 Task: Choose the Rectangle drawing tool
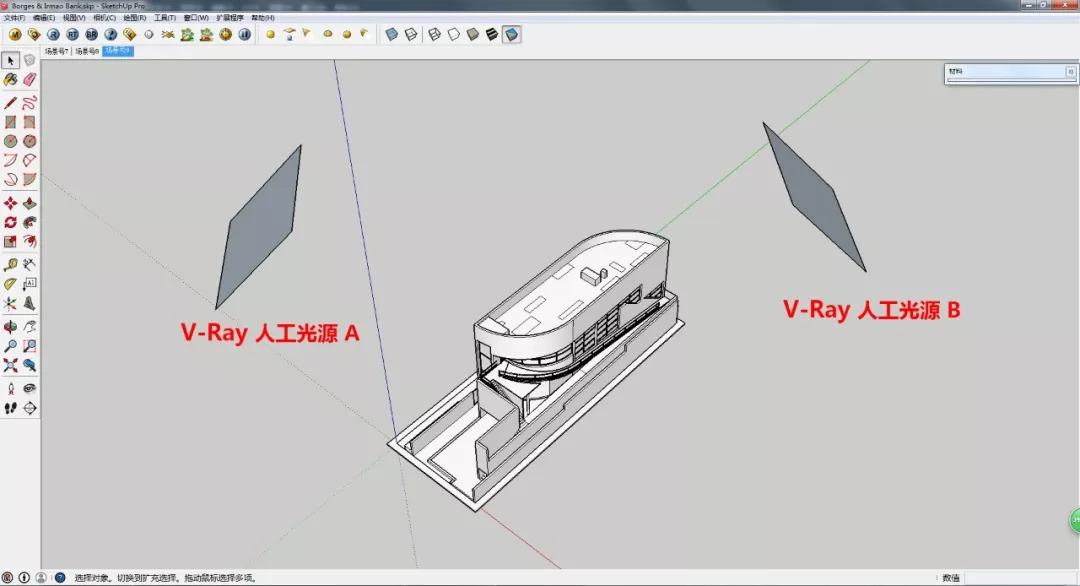[x=10, y=122]
